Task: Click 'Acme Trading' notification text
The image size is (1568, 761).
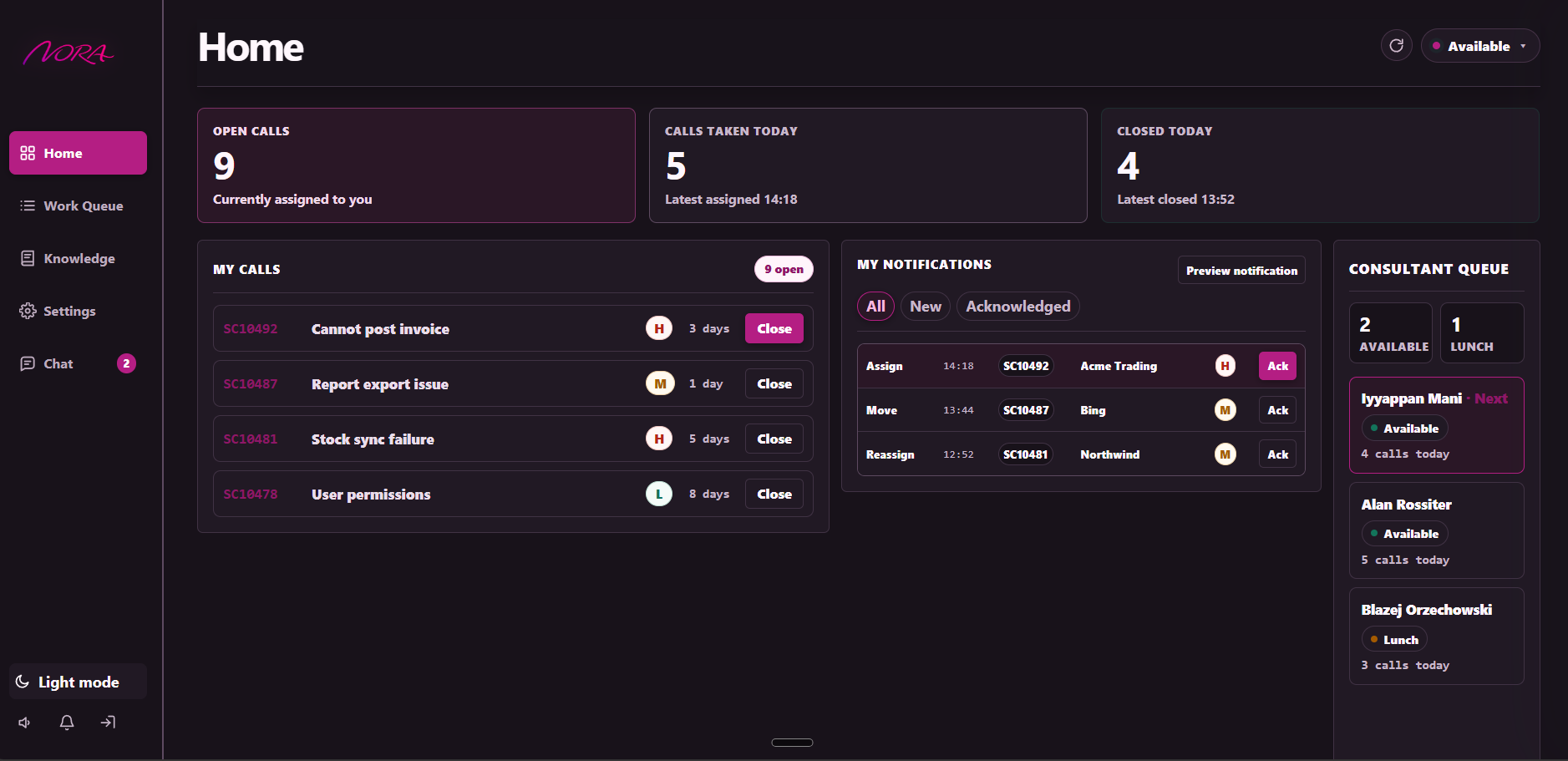Action: coord(1119,366)
